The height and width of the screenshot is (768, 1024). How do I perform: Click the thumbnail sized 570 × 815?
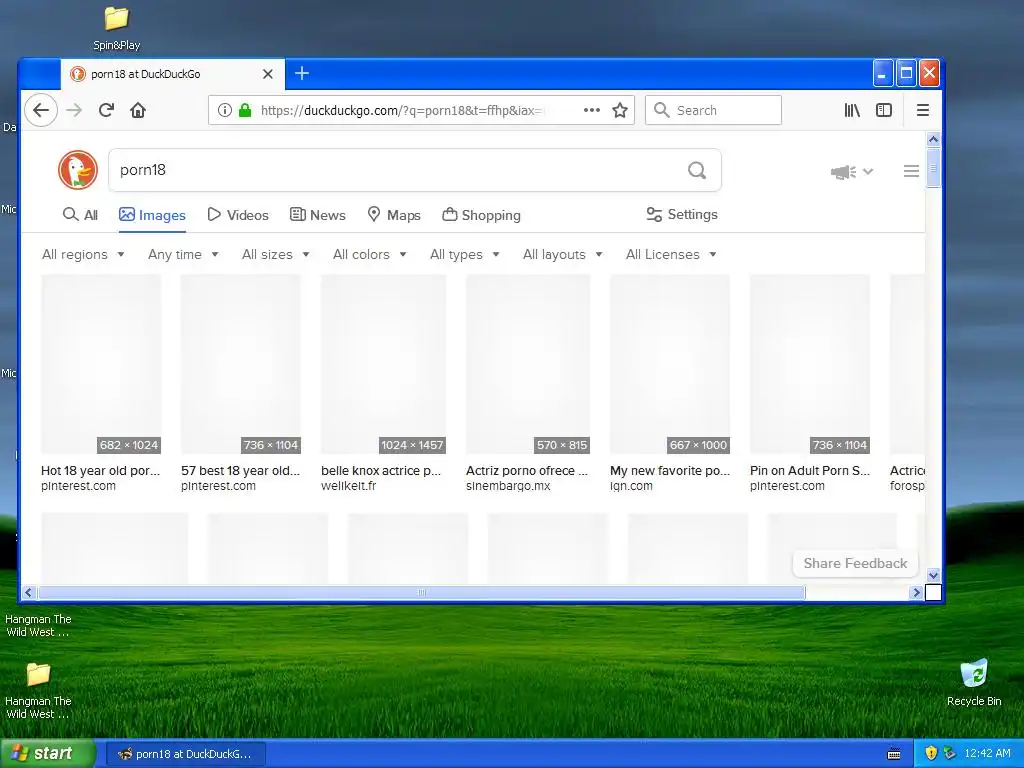[x=528, y=364]
